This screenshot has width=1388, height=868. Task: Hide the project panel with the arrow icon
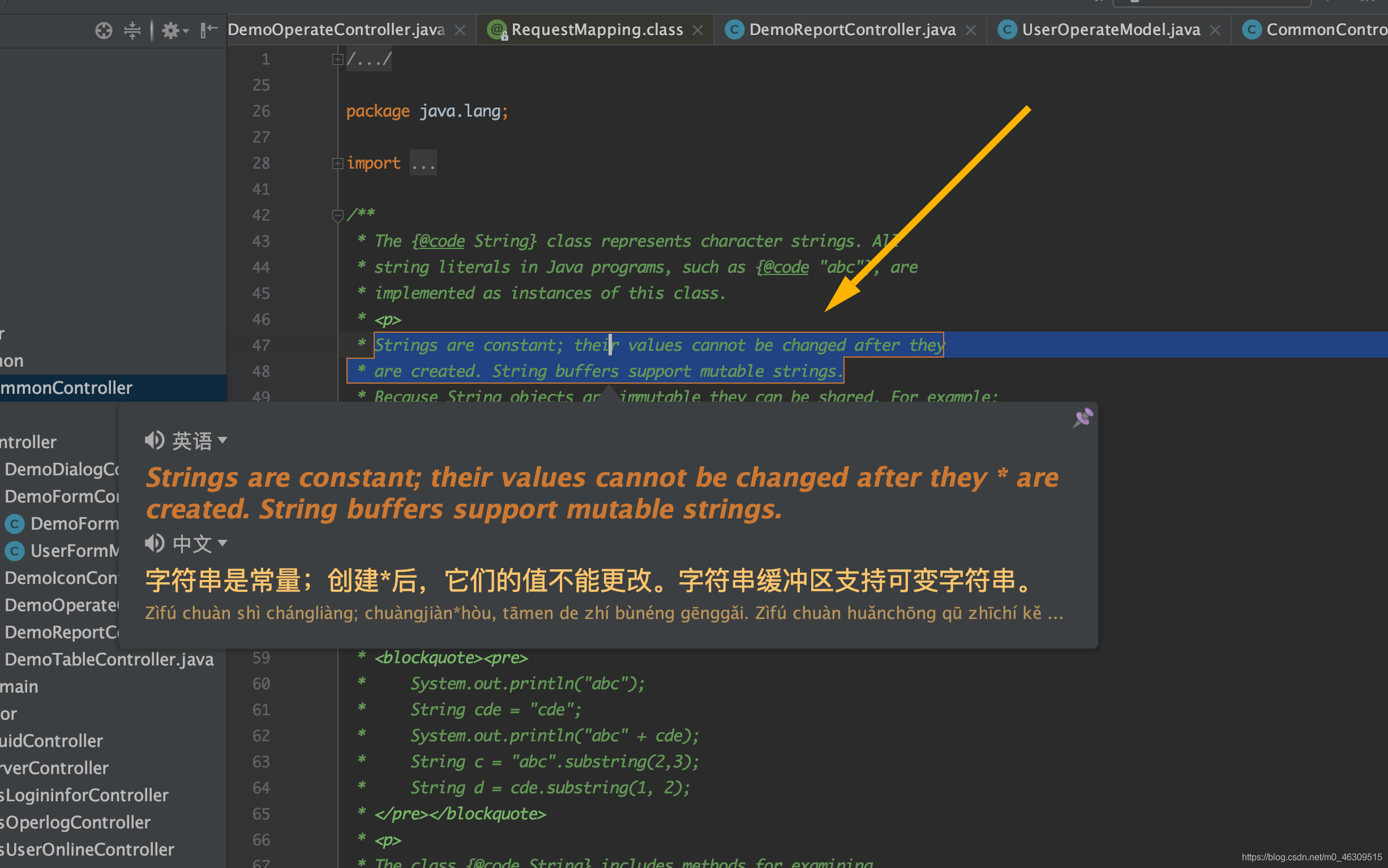pos(209,30)
